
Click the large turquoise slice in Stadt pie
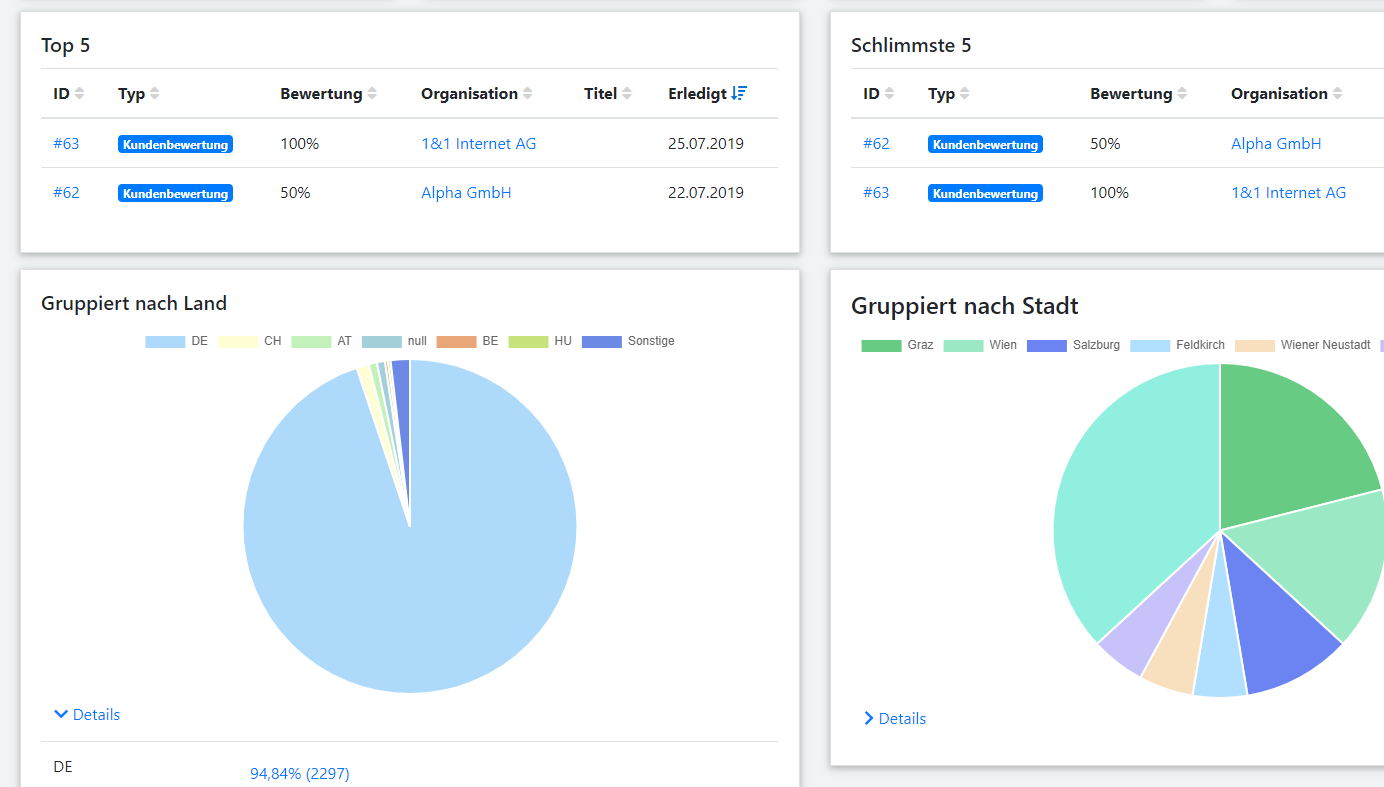[1130, 490]
